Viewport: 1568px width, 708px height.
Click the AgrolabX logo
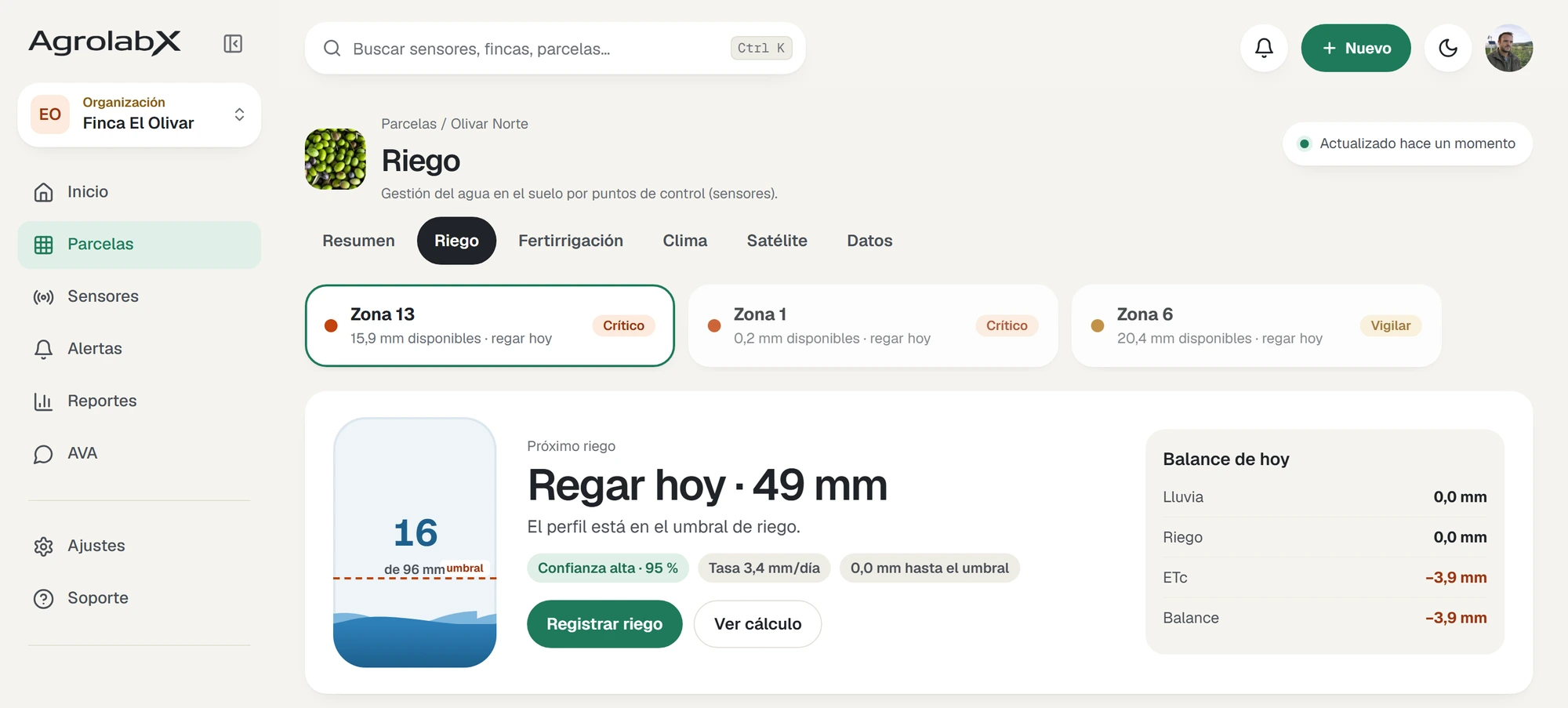tap(105, 42)
